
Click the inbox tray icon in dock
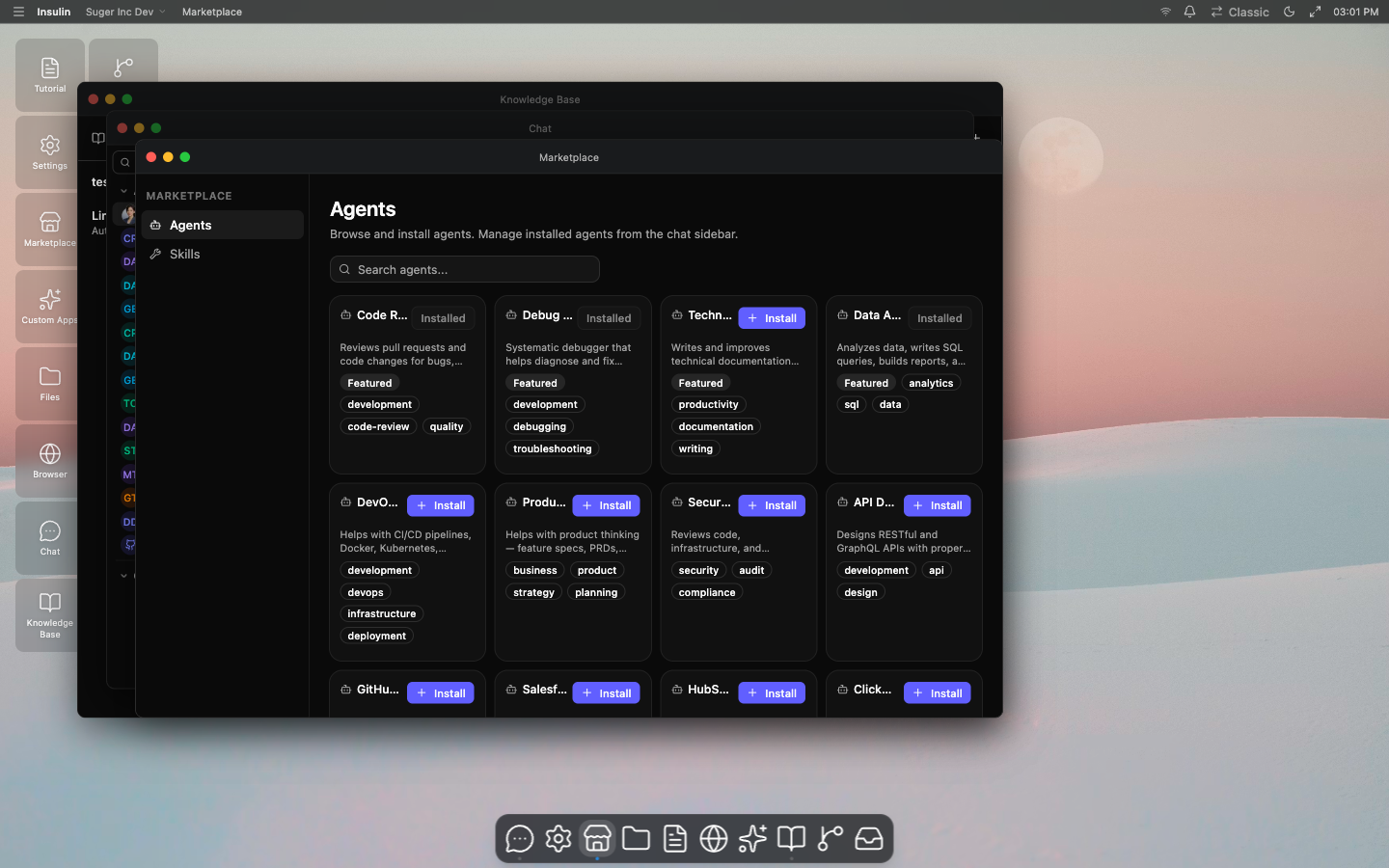869,839
